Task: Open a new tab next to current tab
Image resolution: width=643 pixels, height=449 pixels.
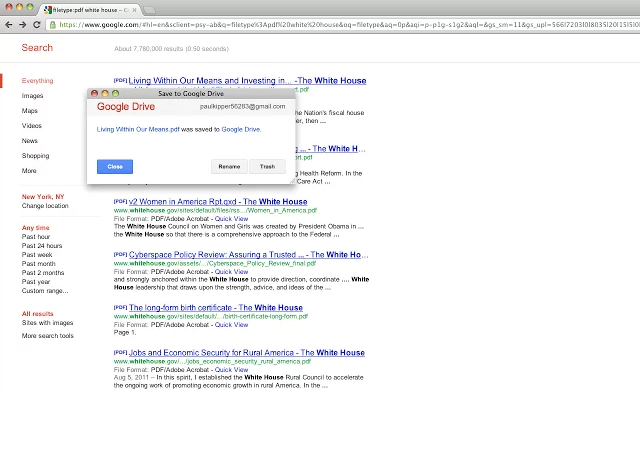Action: [x=150, y=9]
